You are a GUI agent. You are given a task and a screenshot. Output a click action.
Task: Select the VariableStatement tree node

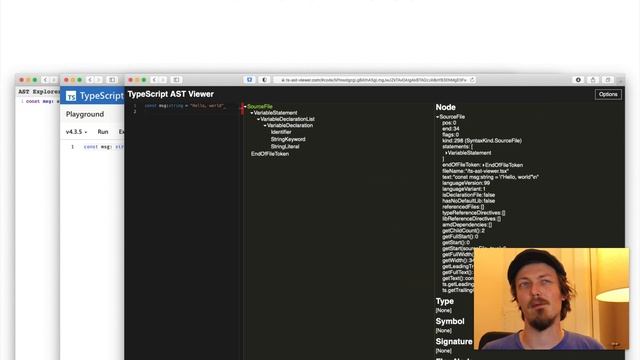[276, 113]
